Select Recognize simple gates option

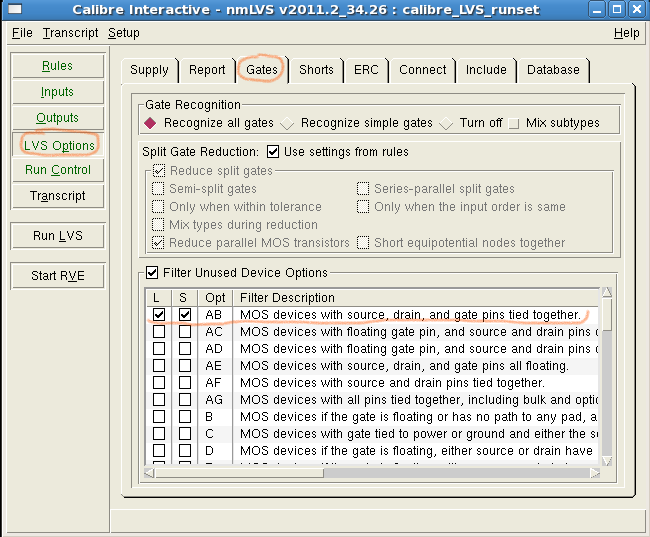coord(357,123)
